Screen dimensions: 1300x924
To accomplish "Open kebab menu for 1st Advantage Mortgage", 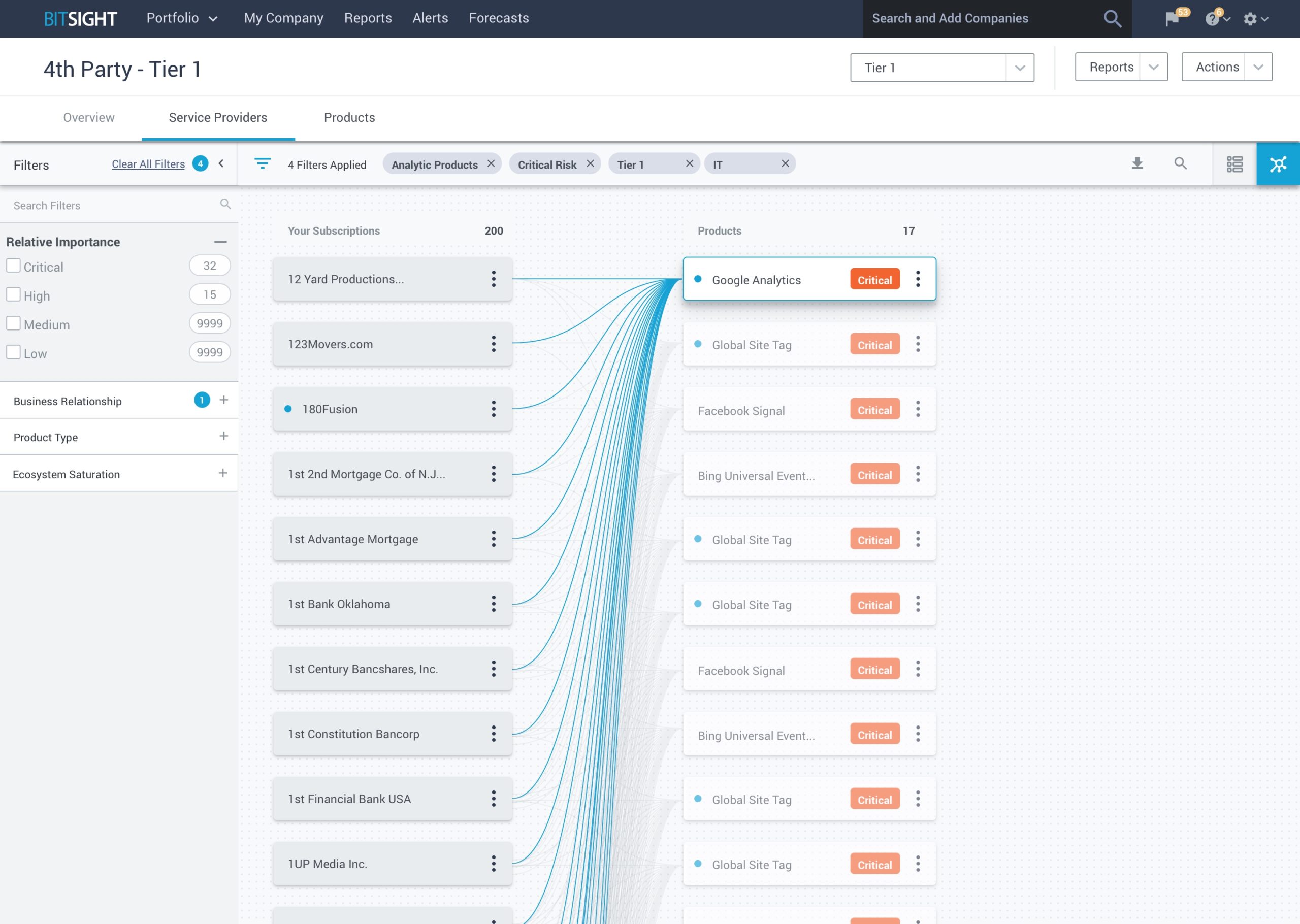I will click(493, 538).
